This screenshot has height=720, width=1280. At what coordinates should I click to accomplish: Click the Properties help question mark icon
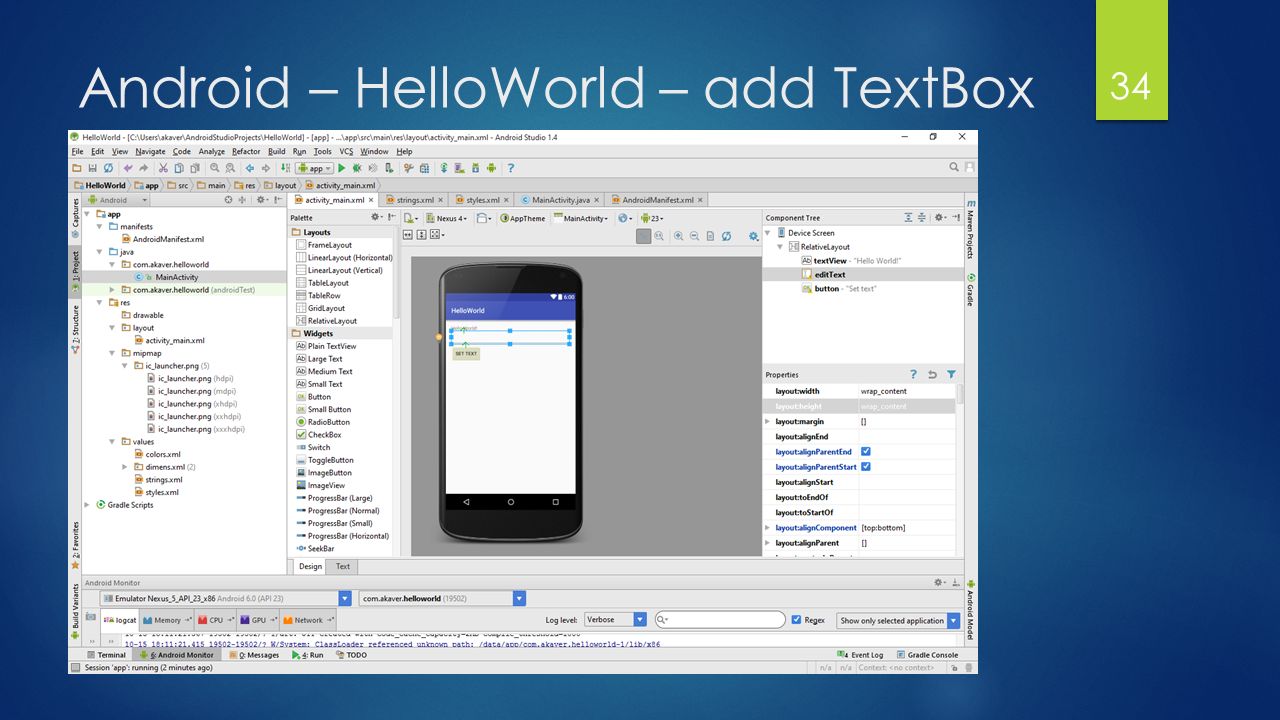pos(912,374)
